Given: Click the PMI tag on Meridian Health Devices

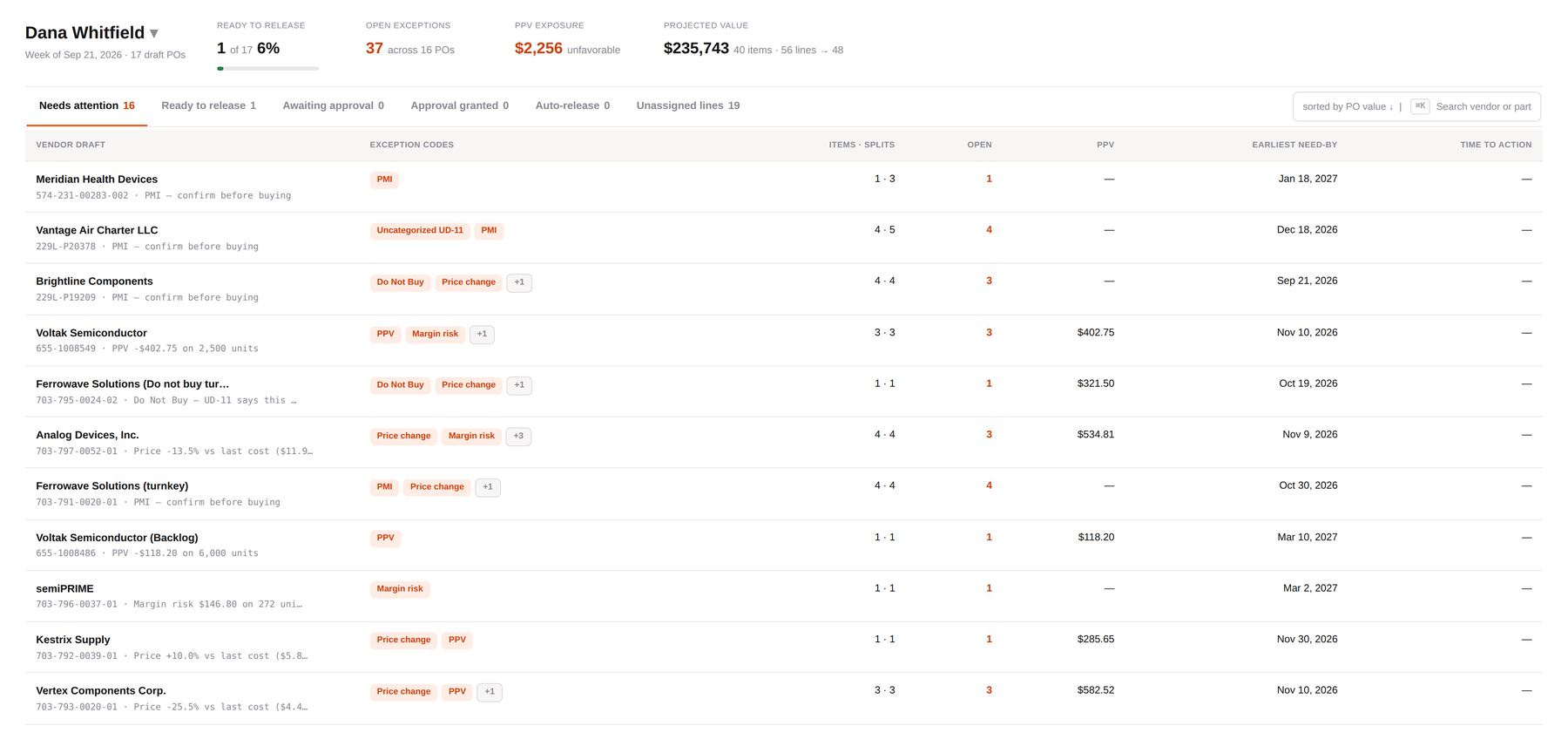Looking at the screenshot, I should click(x=384, y=180).
